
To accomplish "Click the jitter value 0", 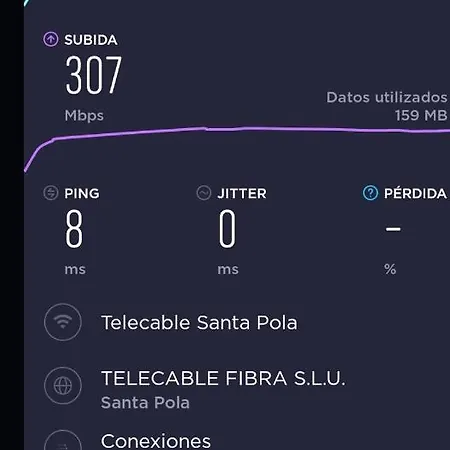I will click(227, 229).
